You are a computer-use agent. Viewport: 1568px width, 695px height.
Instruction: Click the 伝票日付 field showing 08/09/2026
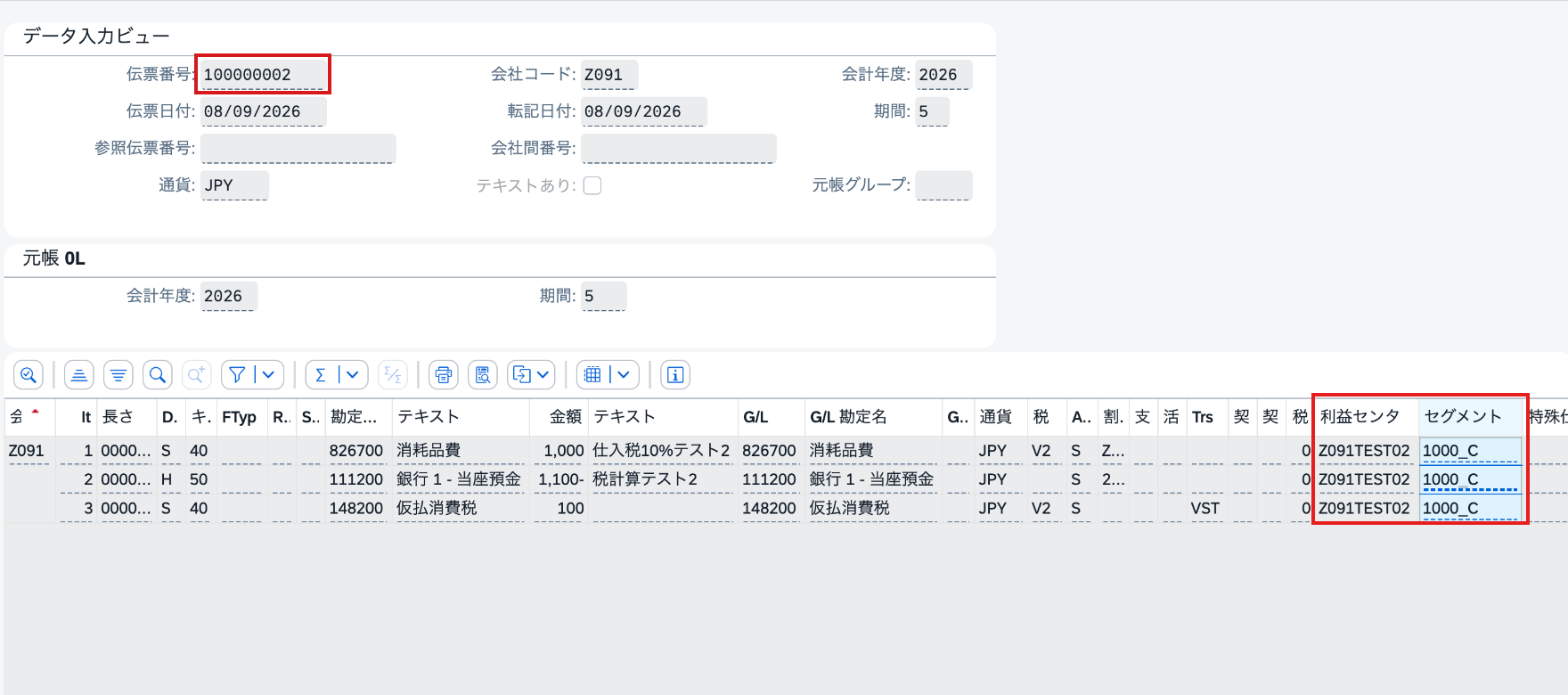[264, 112]
